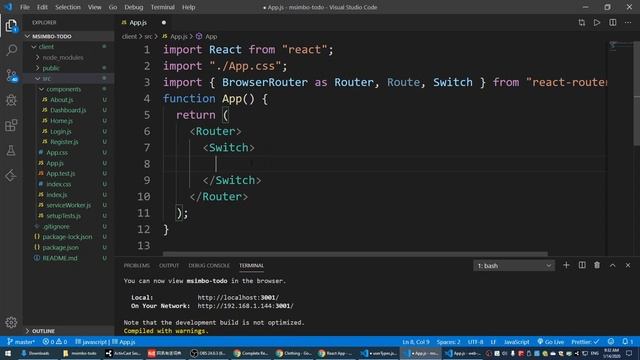Open the Explorer view in activity bar
This screenshot has width=640, height=360.
tap(11, 26)
